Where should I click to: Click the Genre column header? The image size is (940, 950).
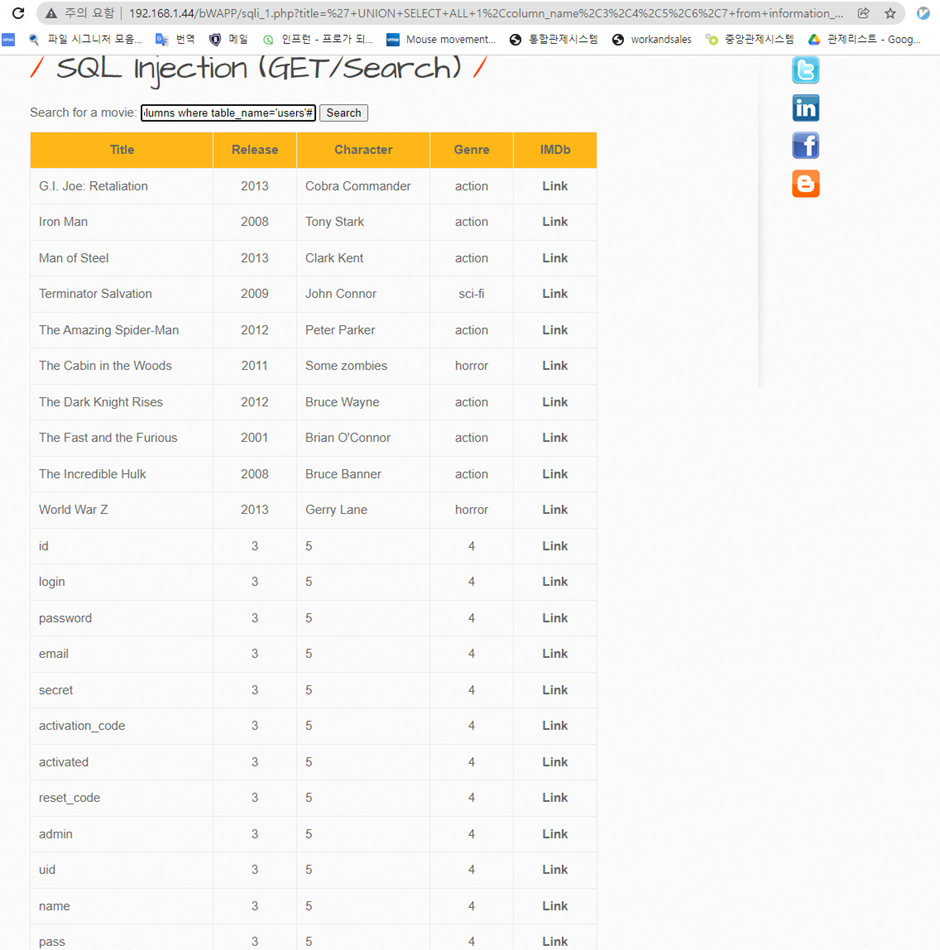(472, 150)
